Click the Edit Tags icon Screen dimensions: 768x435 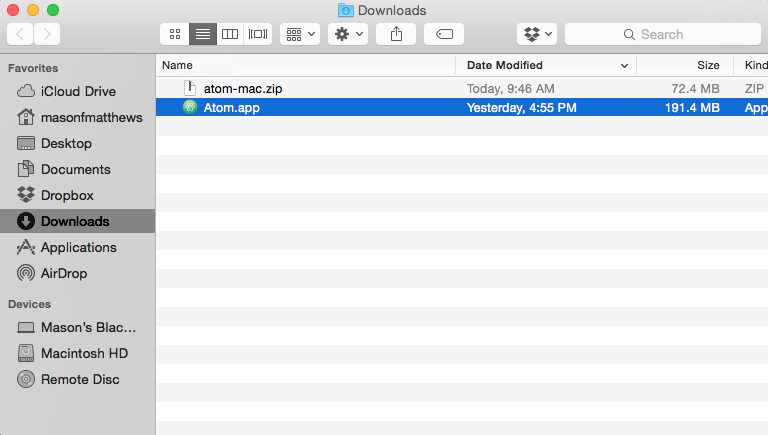pos(444,34)
